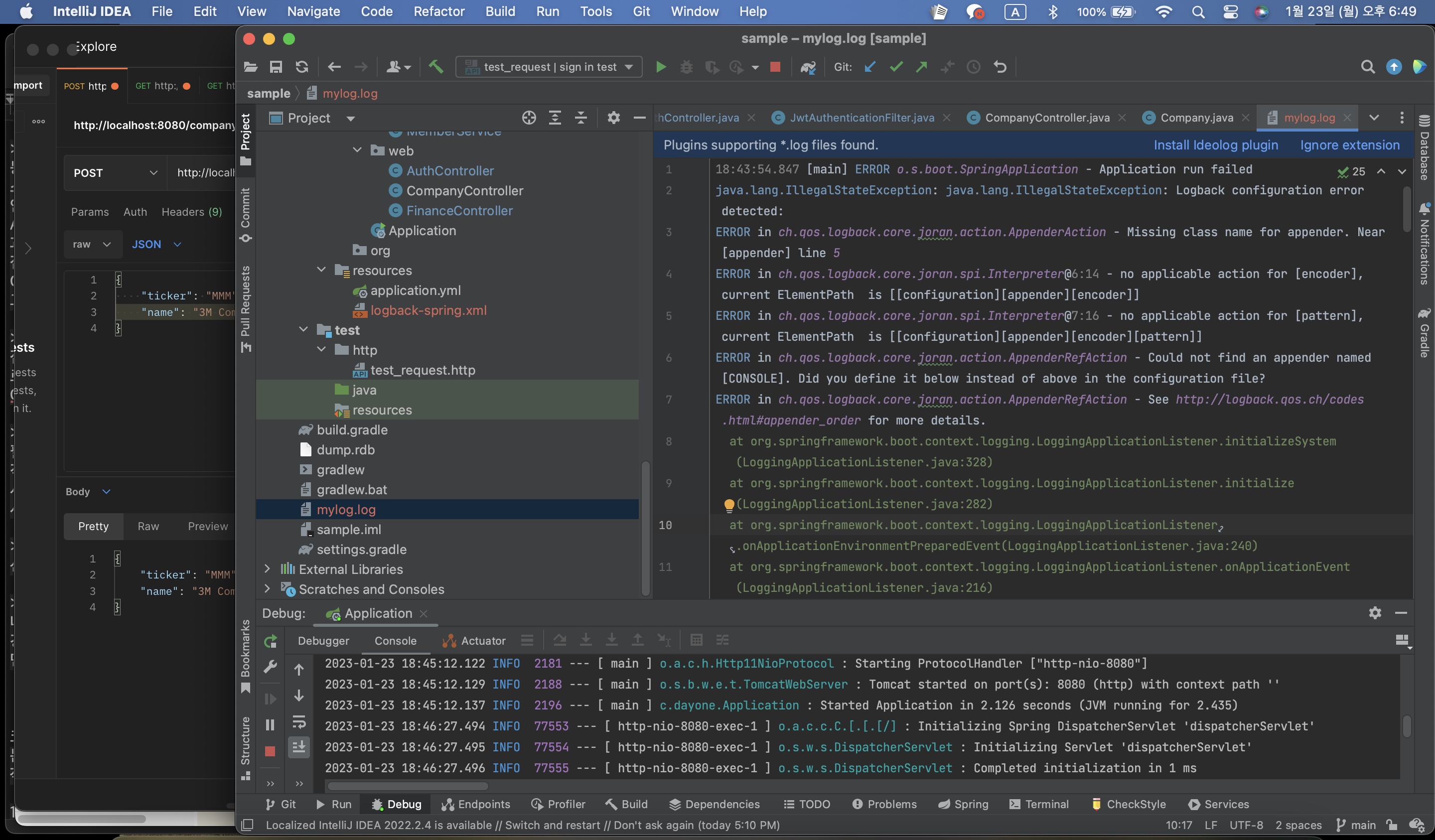Pause the program in Debug panel

point(271,724)
